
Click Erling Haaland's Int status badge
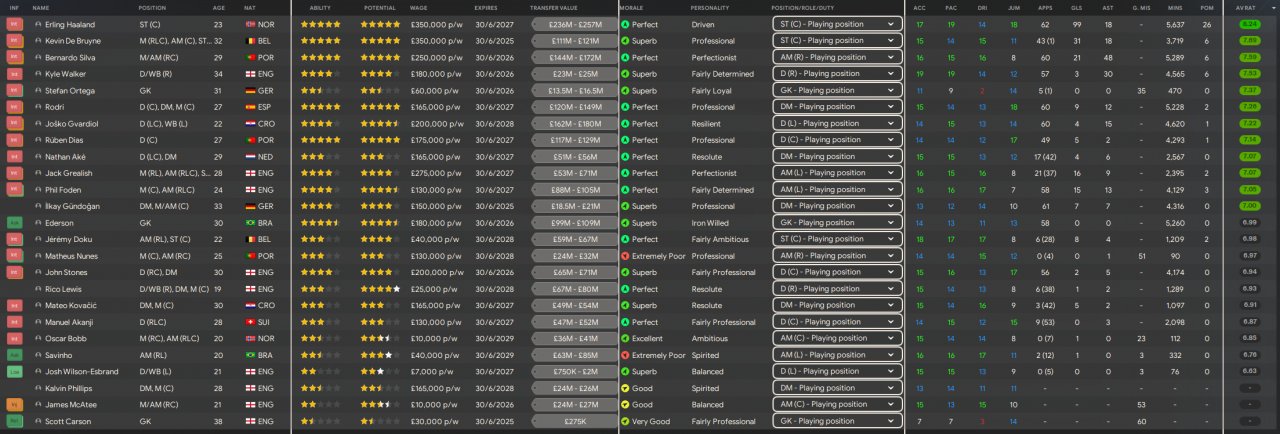15,24
